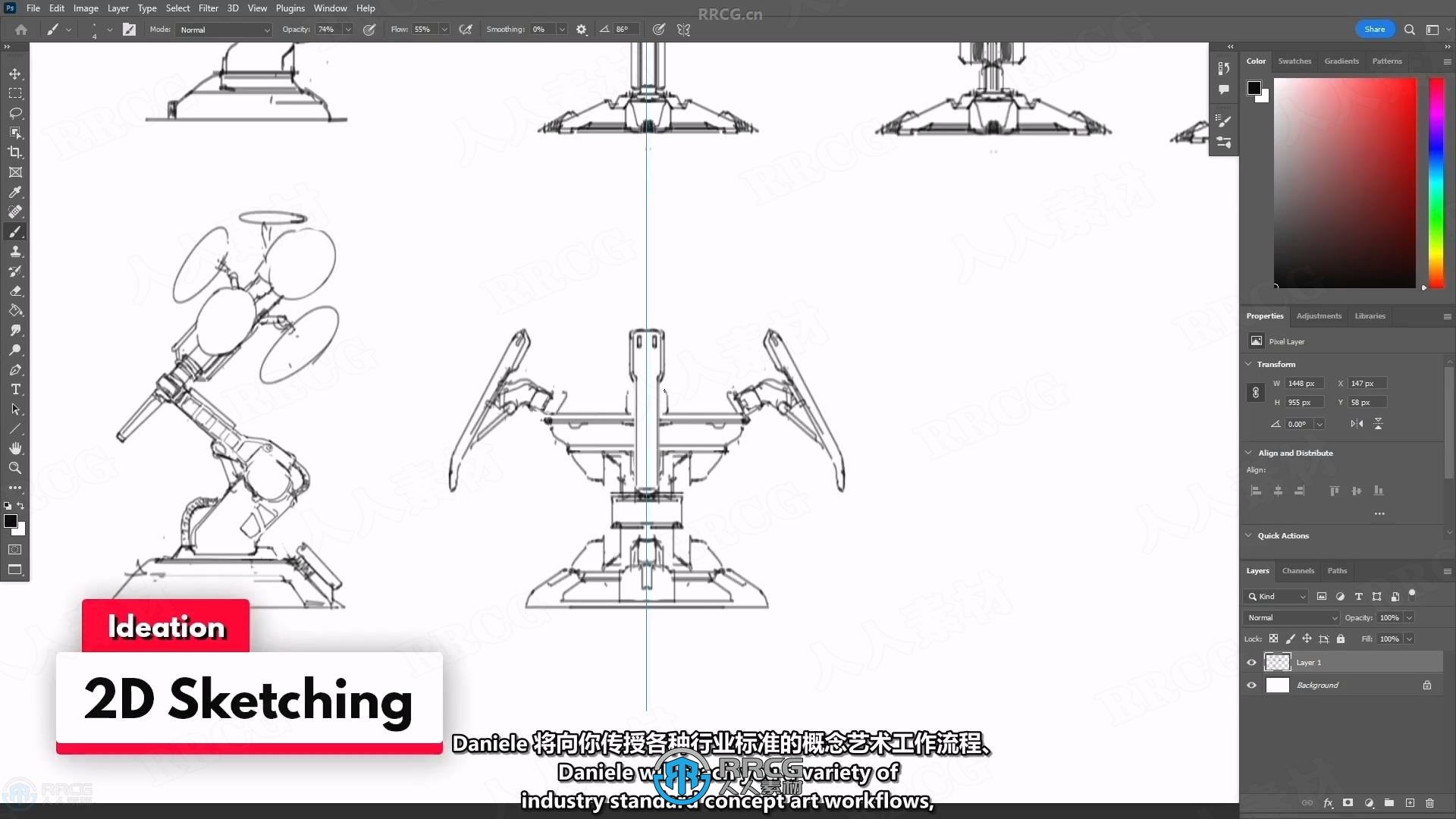Select the Frame tool
The image size is (1456, 819).
(15, 172)
